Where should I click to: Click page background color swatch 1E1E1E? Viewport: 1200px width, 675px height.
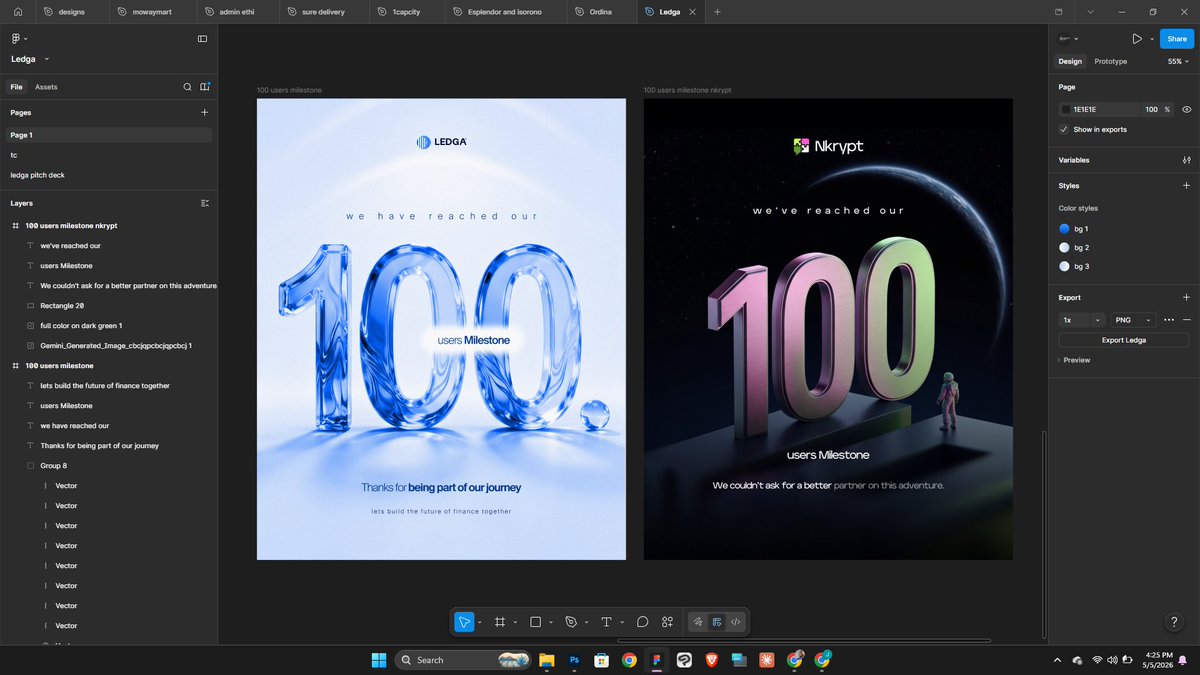click(x=1066, y=109)
